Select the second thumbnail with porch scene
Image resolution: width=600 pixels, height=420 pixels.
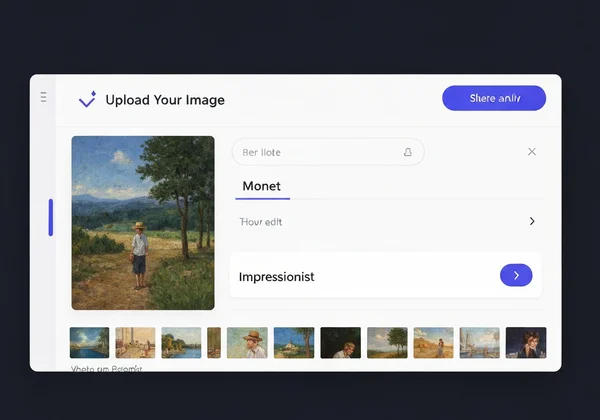coord(135,342)
